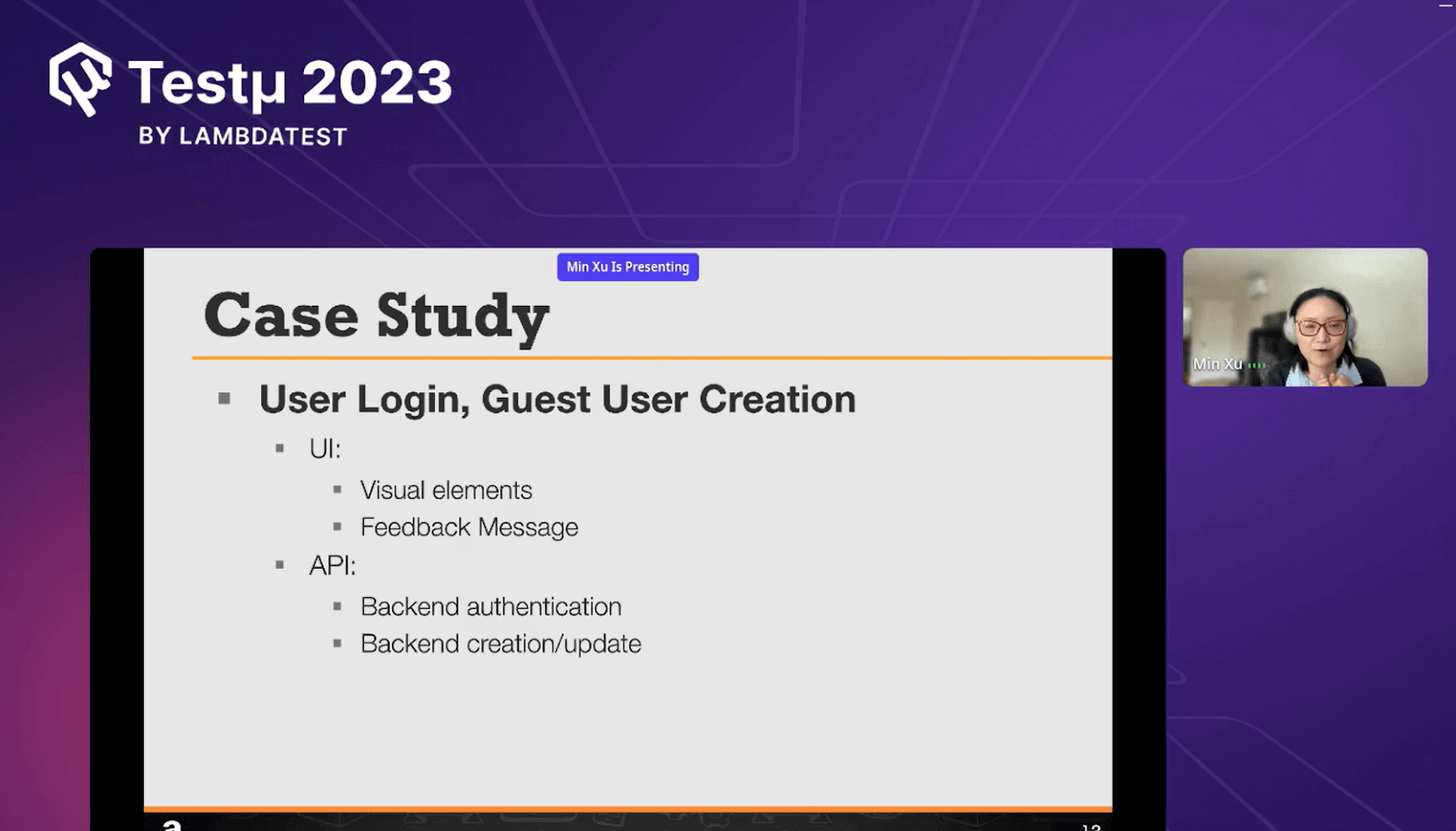The image size is (1456, 831).
Task: Click the bullet before Visual elements
Action: pos(338,490)
